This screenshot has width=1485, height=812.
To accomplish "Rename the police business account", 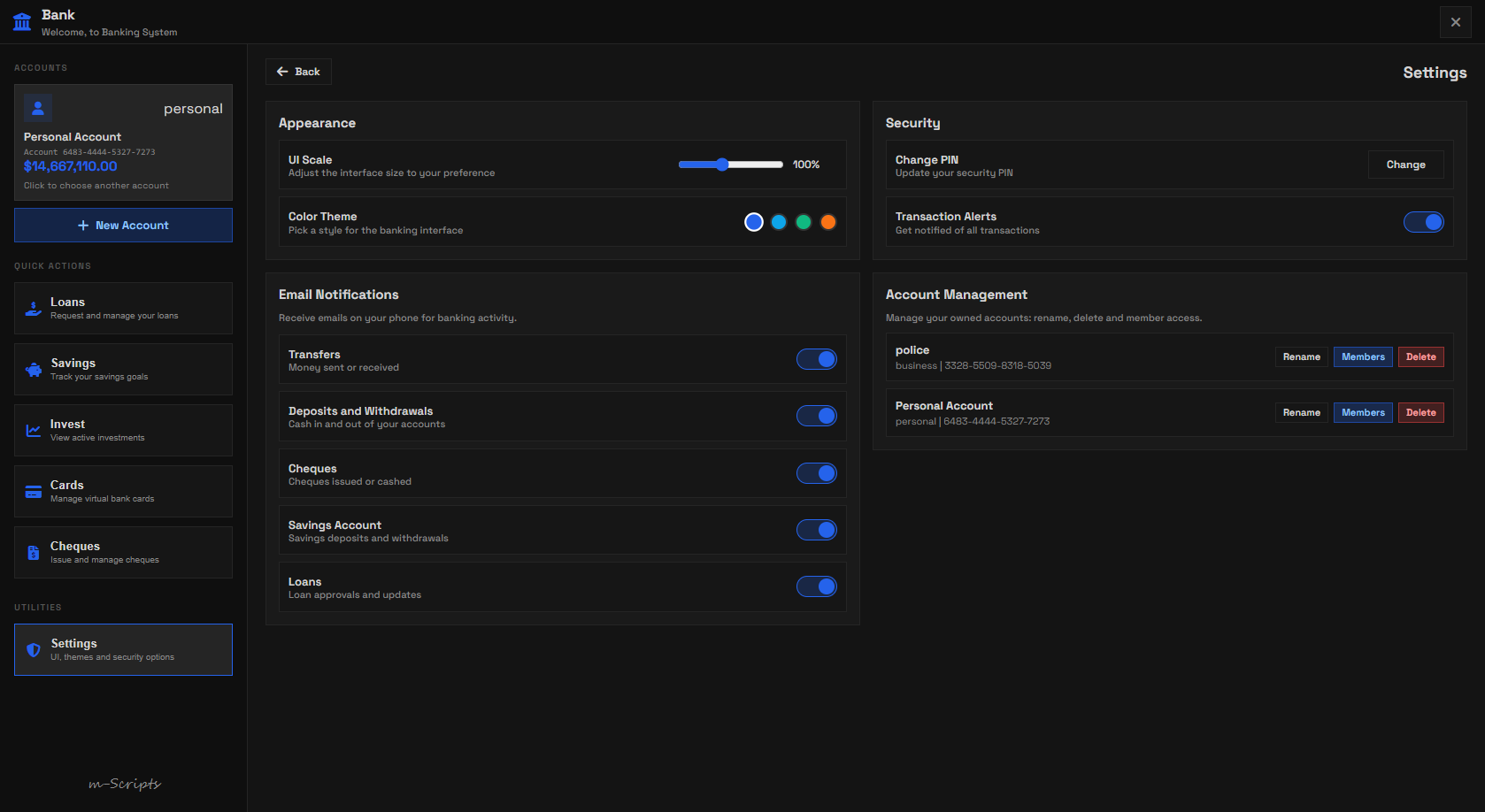I will [1301, 357].
